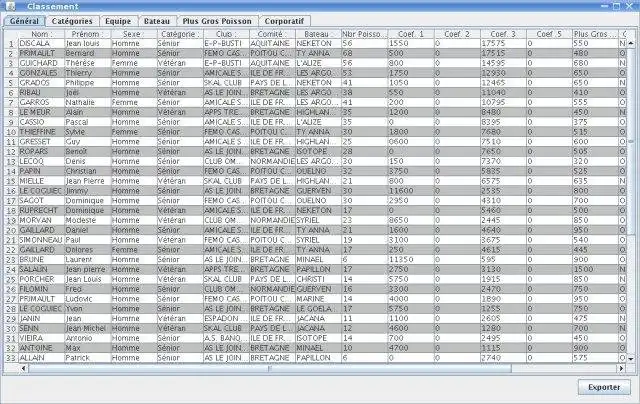Select the VIEIRA name cell
This screenshot has height=404, width=640.
tap(41, 338)
